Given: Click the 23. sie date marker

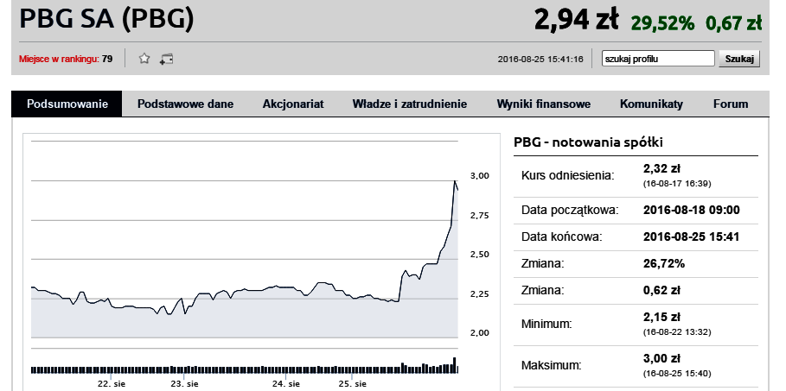Looking at the screenshot, I should pos(184,384).
